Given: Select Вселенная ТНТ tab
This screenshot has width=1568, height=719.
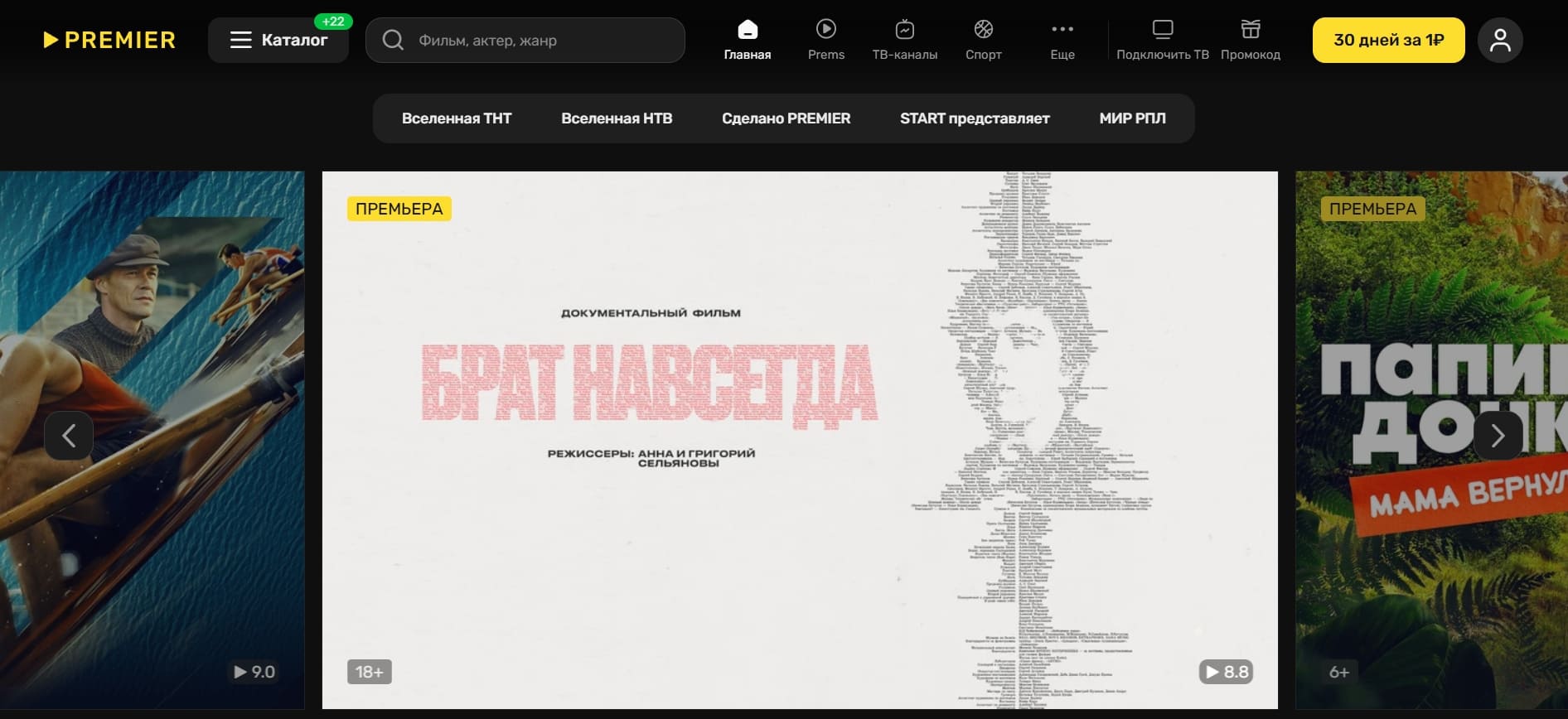Looking at the screenshot, I should (x=457, y=118).
